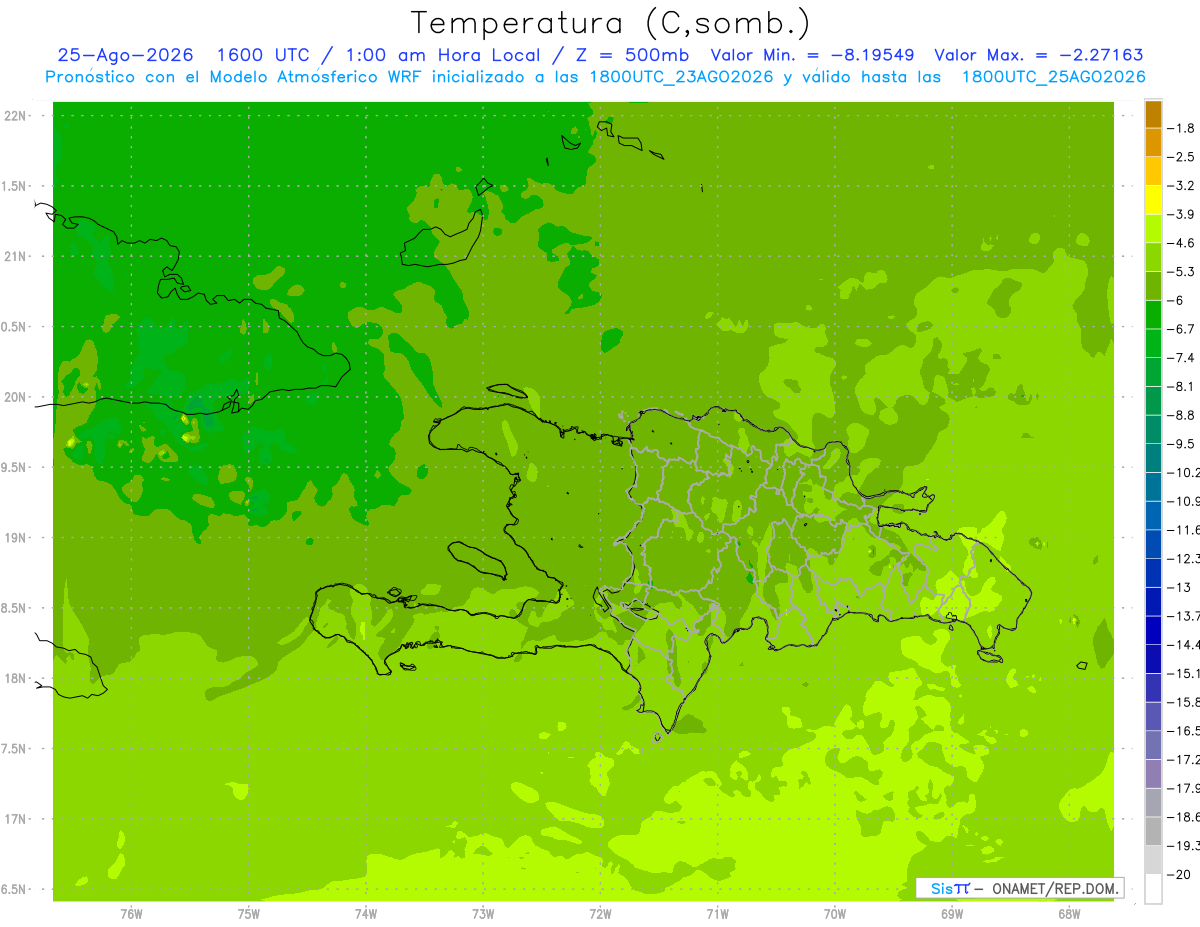This screenshot has width=1200, height=927.
Task: Click 'Valor Min. = -8.19549' text
Action: [x=812, y=56]
